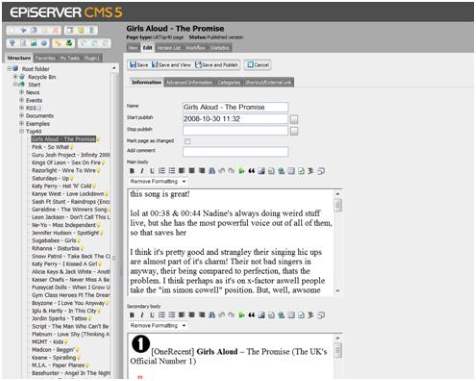Click the Name input field
Screen dimensions: 476x381
(x=236, y=107)
